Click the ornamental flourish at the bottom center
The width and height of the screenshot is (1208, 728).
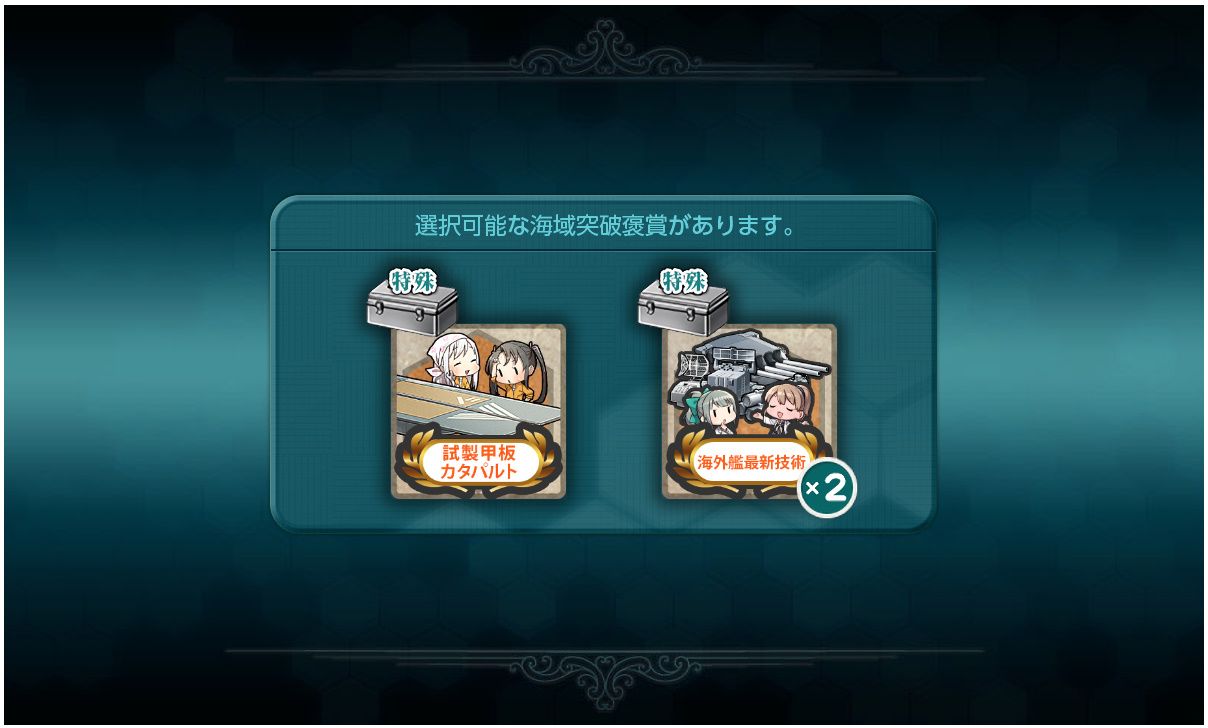coord(604,677)
